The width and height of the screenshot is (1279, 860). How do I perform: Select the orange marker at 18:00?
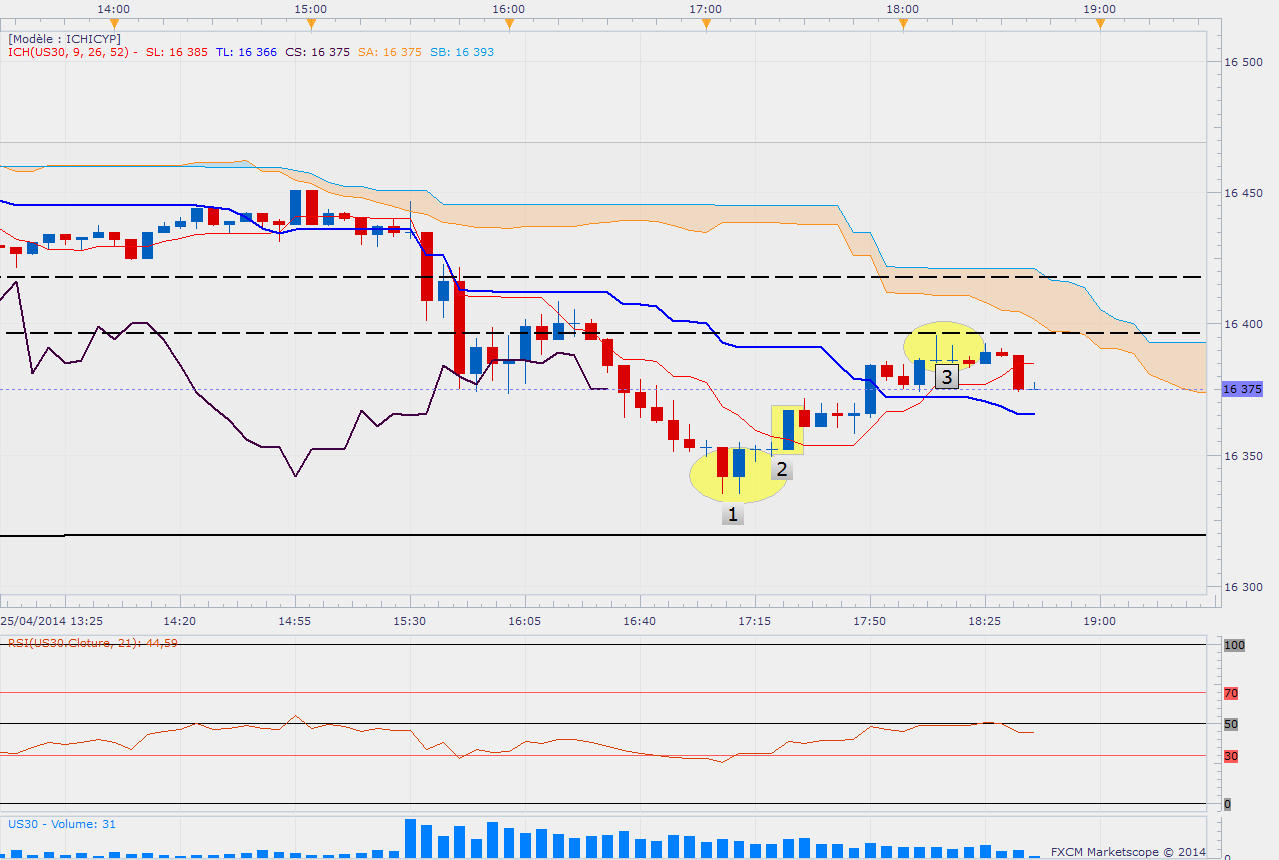[903, 22]
